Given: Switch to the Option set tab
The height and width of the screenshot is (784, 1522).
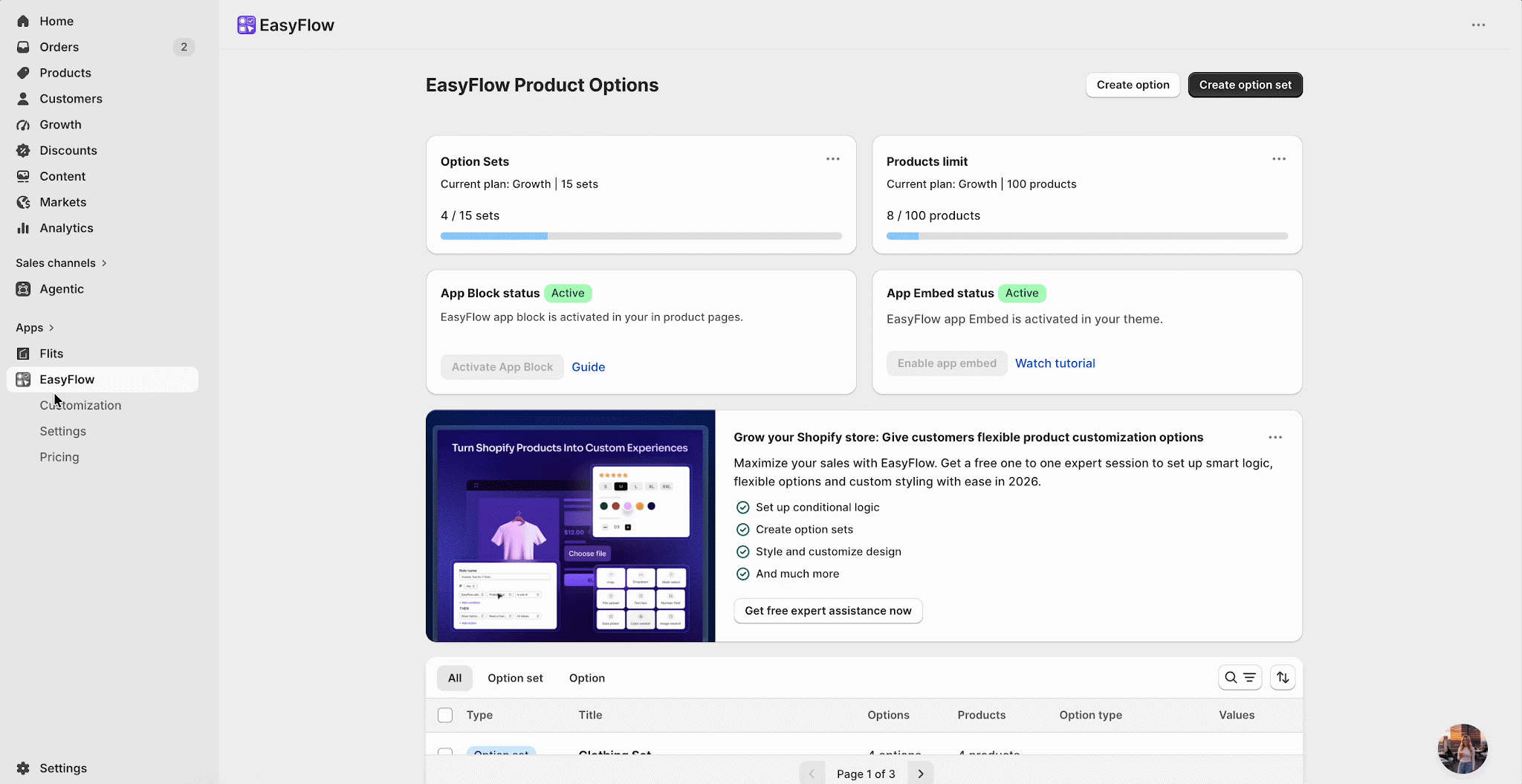Looking at the screenshot, I should coord(515,678).
